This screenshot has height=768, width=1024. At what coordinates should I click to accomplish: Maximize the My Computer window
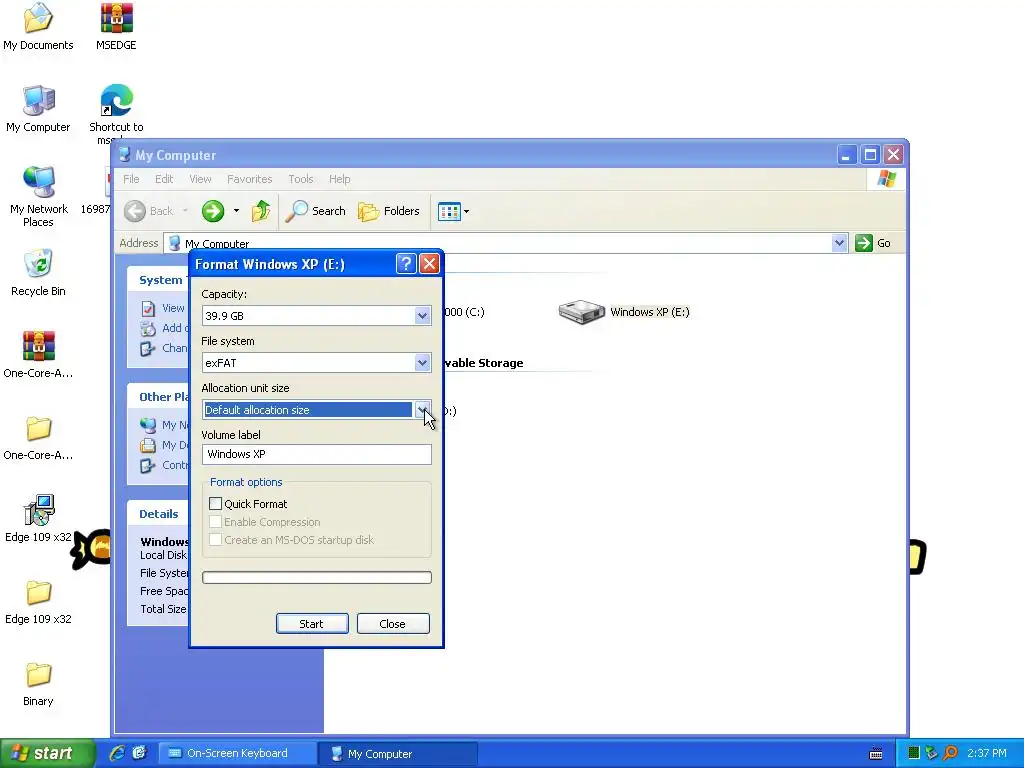tap(870, 155)
